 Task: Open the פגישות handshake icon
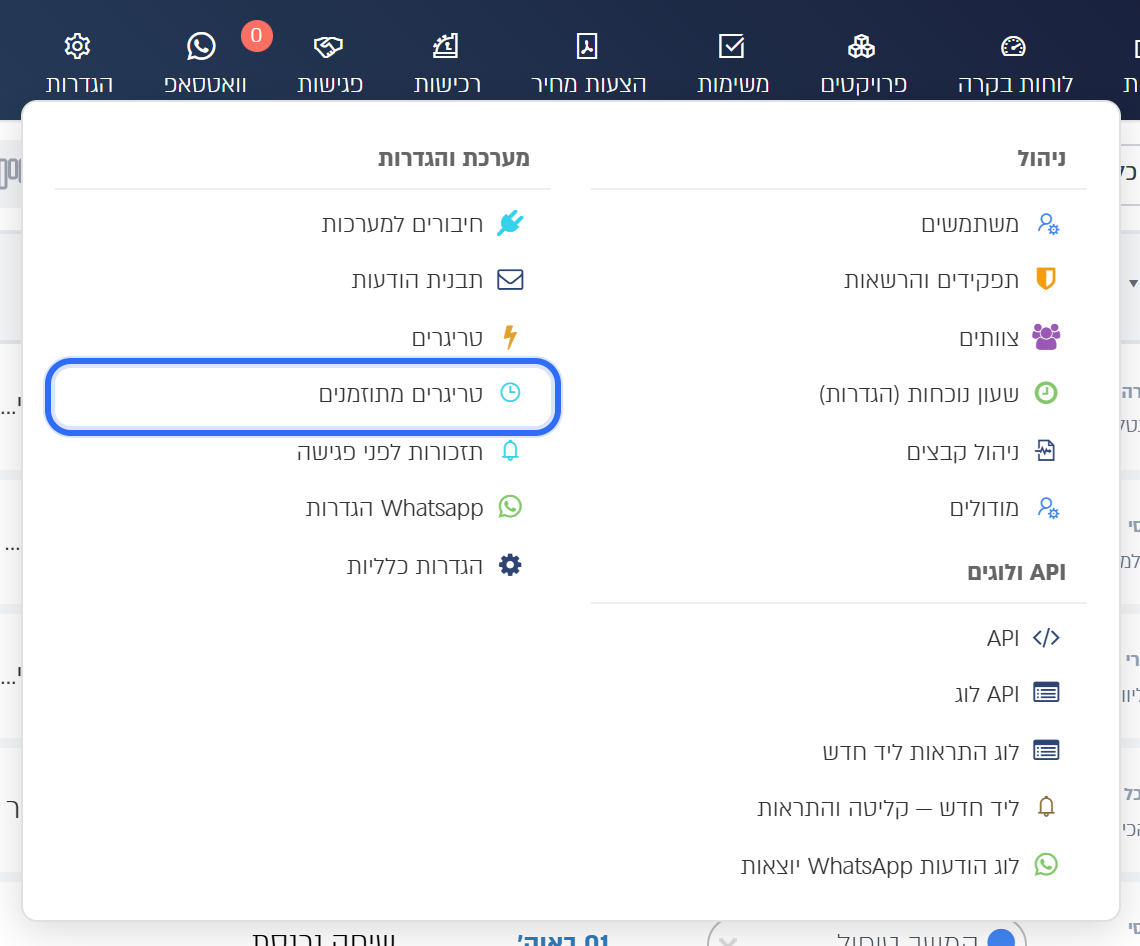coord(328,47)
